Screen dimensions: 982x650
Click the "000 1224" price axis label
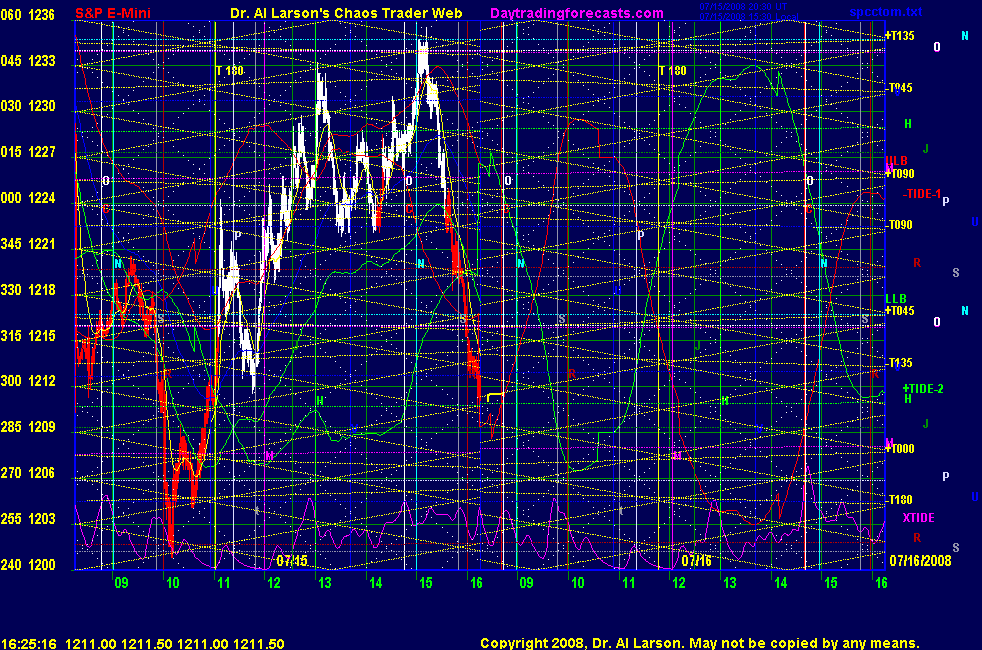(x=28, y=198)
